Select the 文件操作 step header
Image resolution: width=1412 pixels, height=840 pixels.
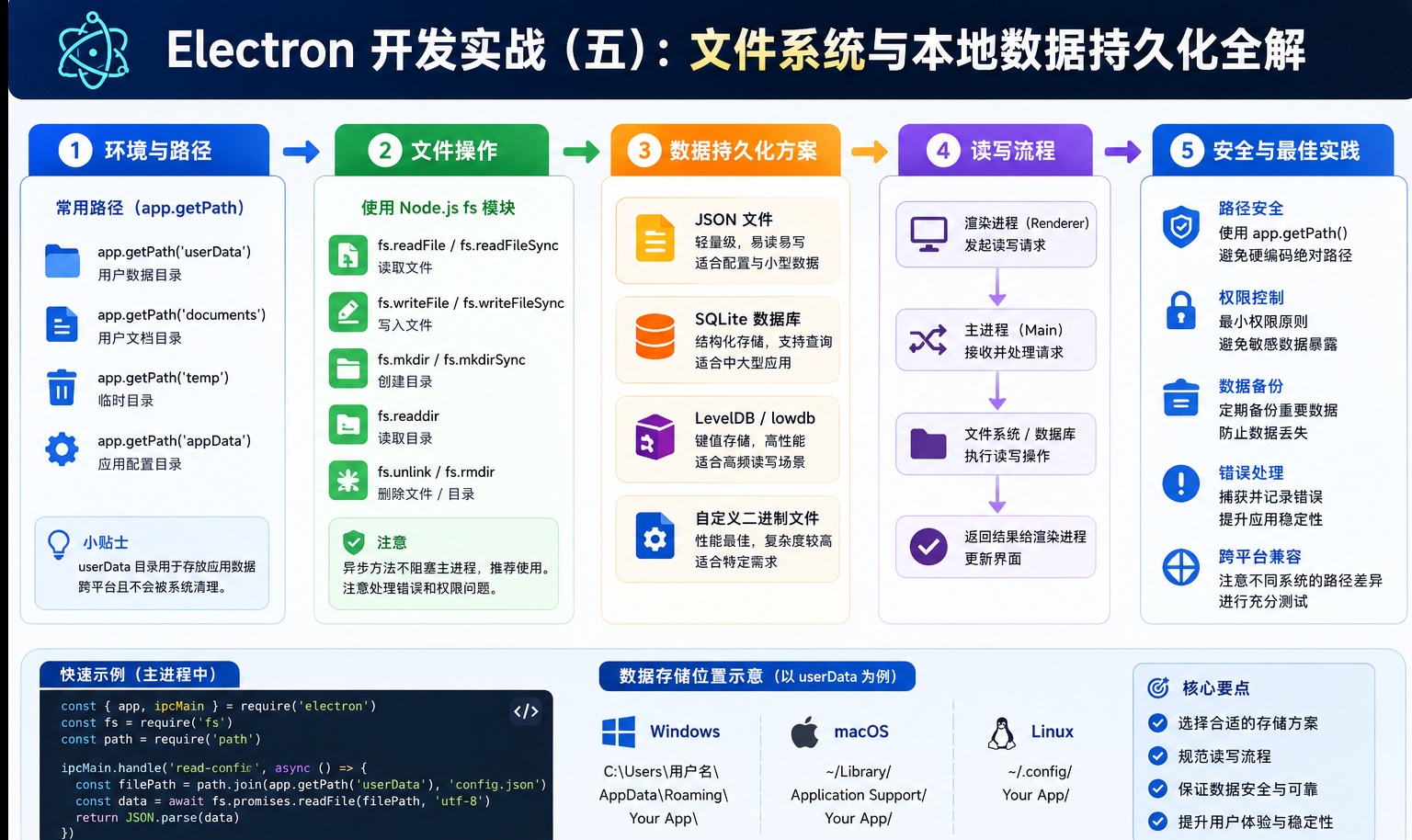pyautogui.click(x=441, y=150)
